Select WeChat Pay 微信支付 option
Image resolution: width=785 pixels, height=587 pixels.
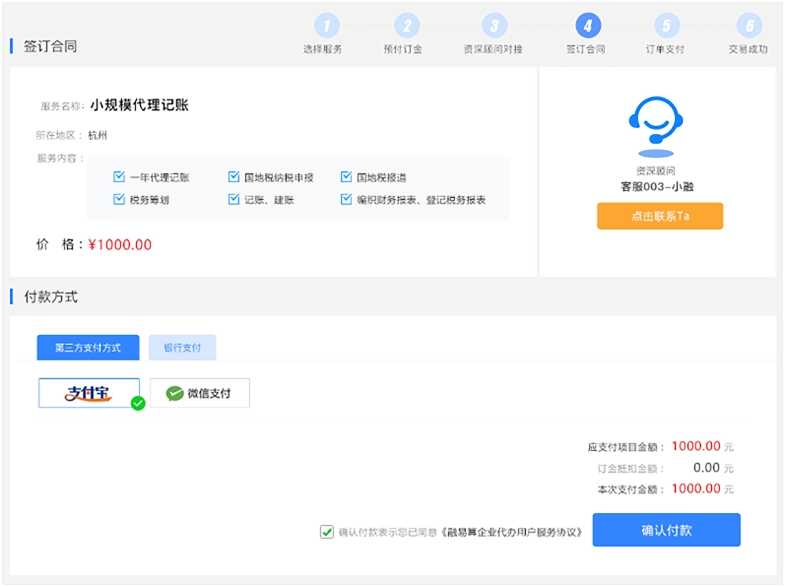pyautogui.click(x=200, y=393)
